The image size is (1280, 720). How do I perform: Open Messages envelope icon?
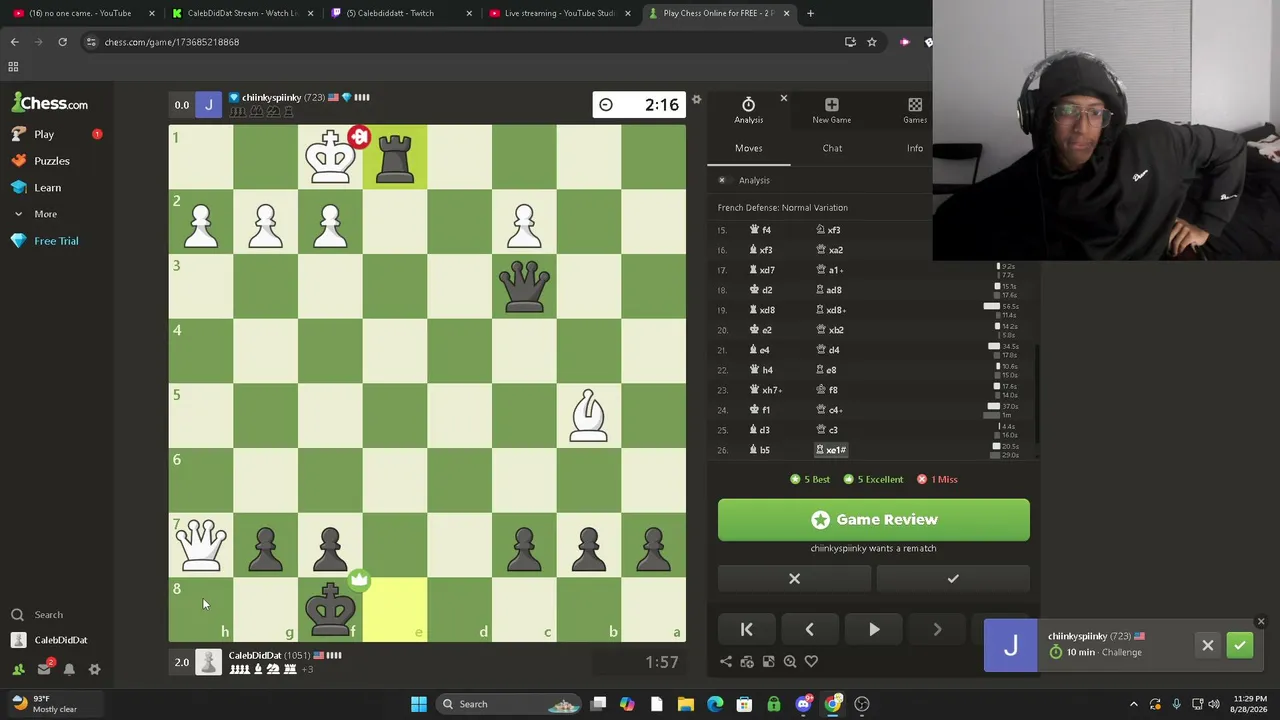click(44, 669)
